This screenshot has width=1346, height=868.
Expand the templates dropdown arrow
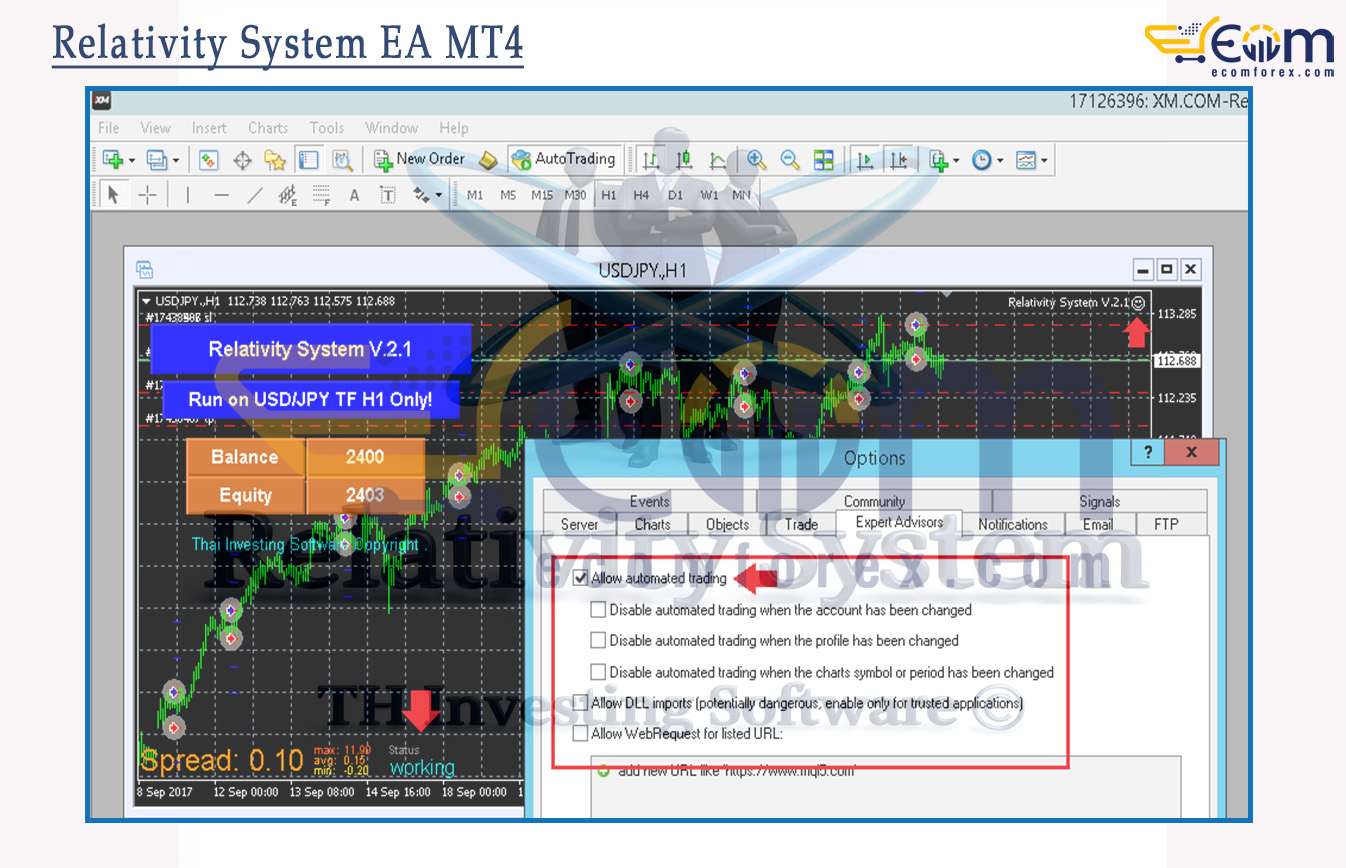point(1044,160)
